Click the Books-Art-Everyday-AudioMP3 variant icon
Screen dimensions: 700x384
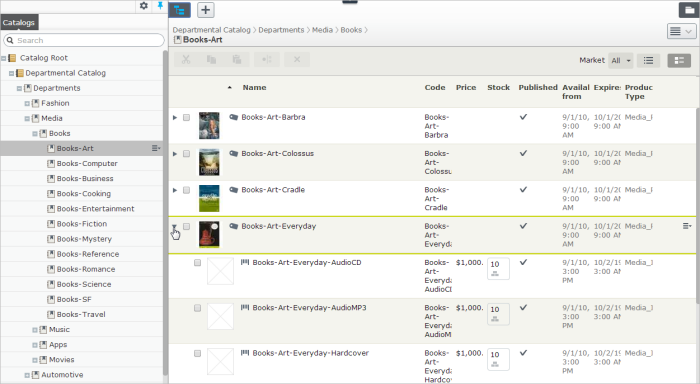[245, 307]
